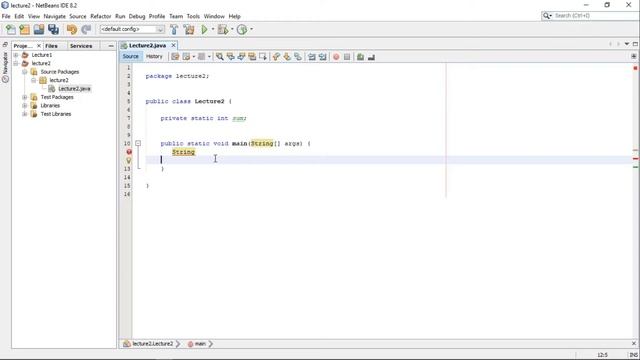Click the New File toolbar icon
Image resolution: width=640 pixels, height=360 pixels.
(11, 29)
